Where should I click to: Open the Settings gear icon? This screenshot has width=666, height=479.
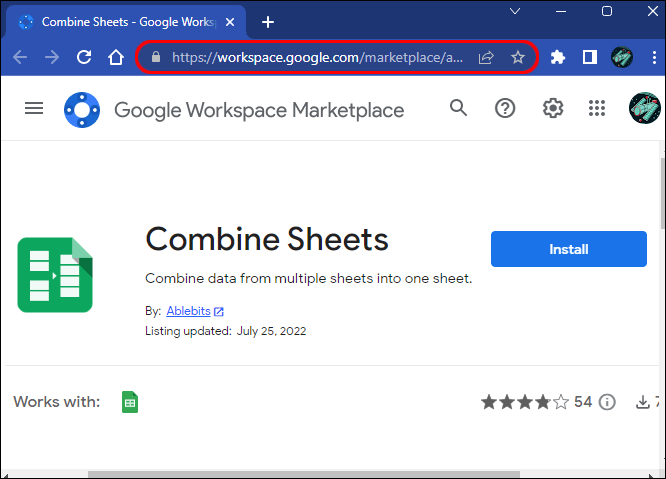[x=552, y=108]
